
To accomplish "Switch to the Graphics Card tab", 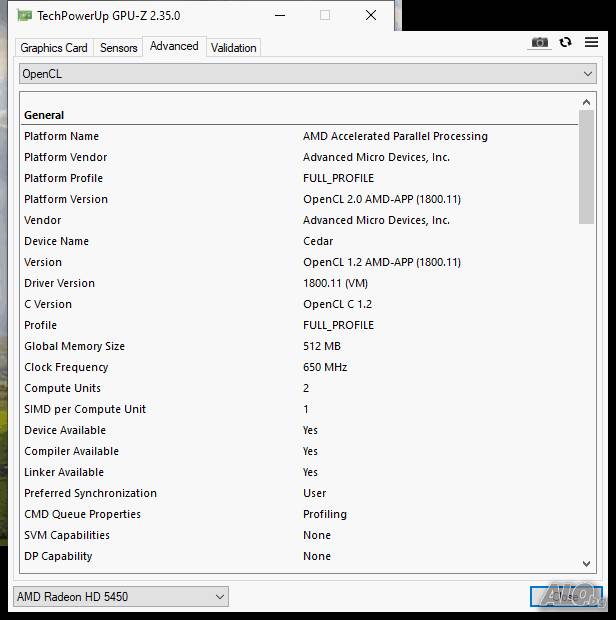I will tap(54, 48).
